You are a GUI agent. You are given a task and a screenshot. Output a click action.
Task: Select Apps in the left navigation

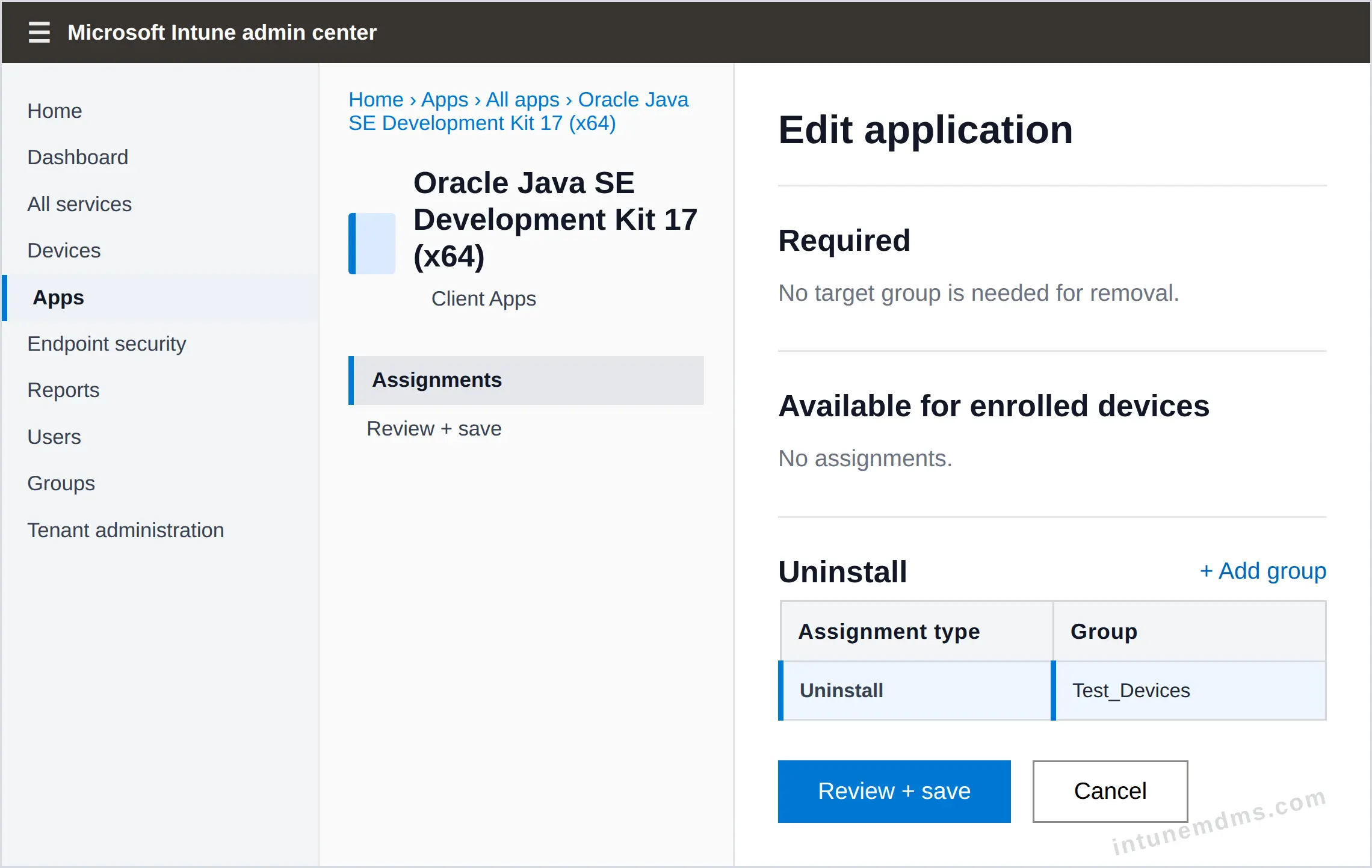tap(58, 297)
